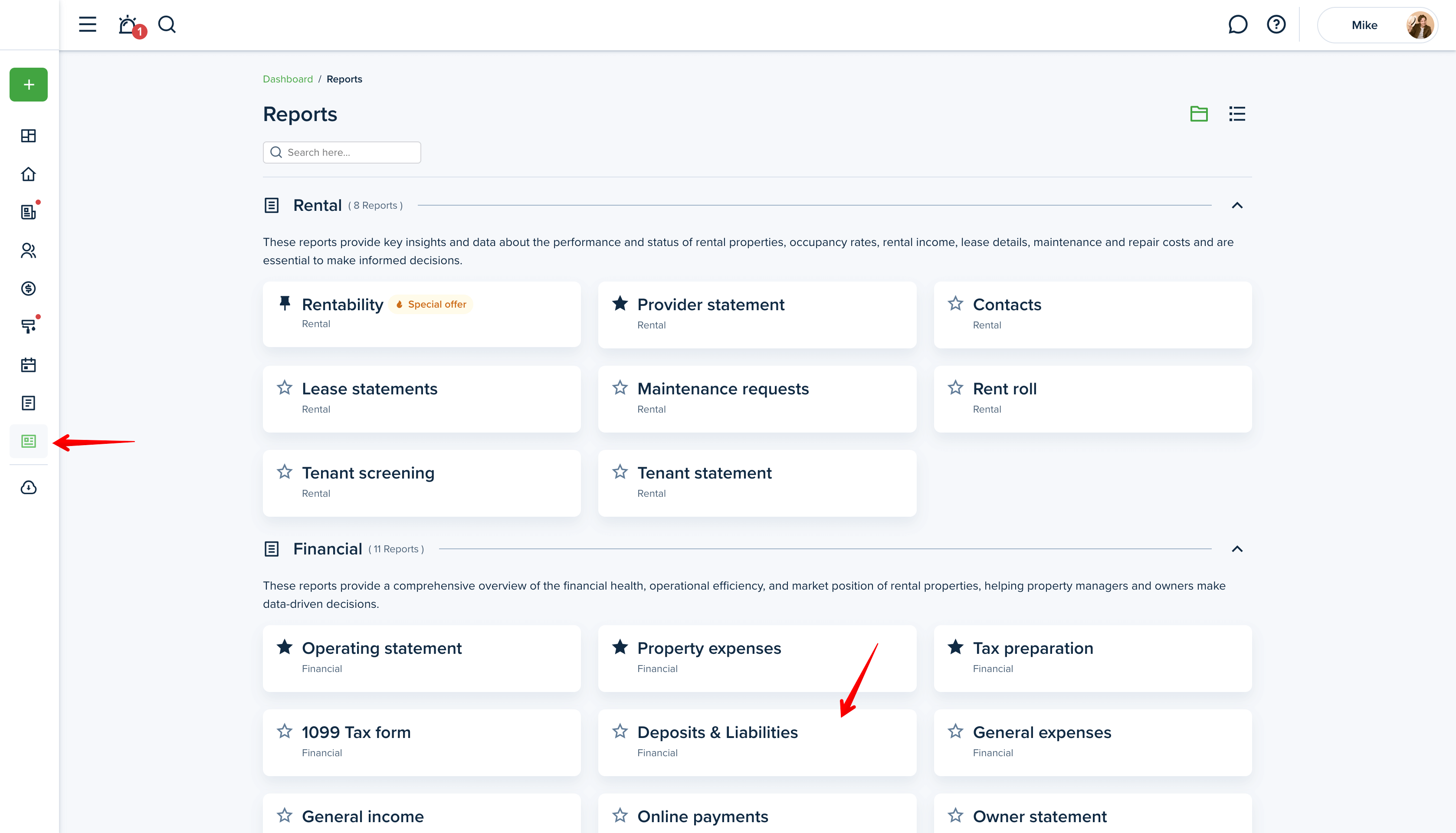Viewport: 1456px width, 833px height.
Task: Open the accounting dollar icon in sidebar
Action: point(29,289)
